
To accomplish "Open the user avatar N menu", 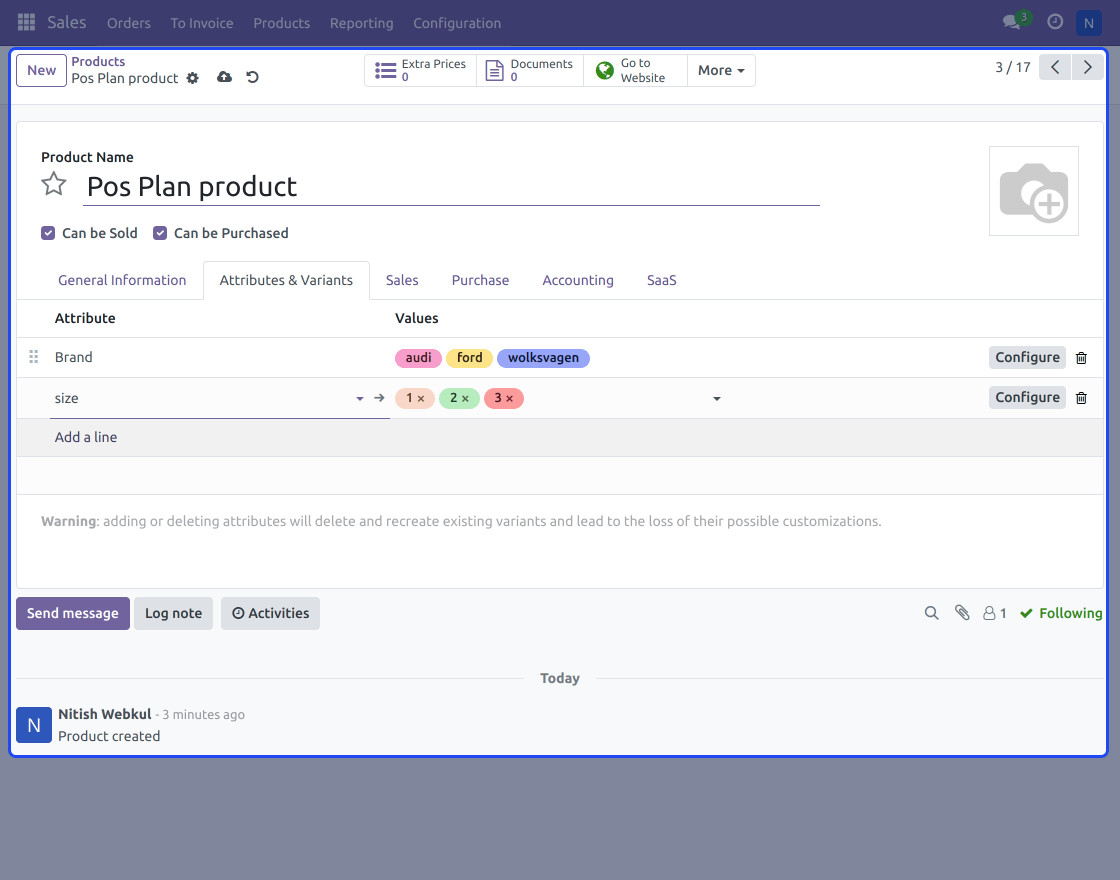I will click(x=1089, y=23).
